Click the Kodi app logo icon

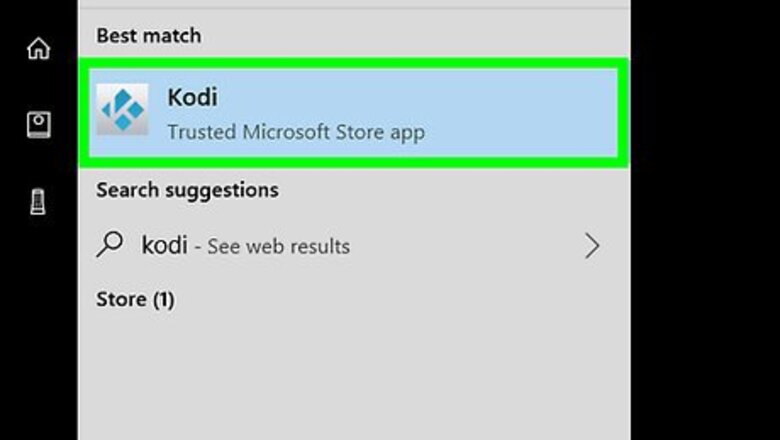(x=122, y=110)
